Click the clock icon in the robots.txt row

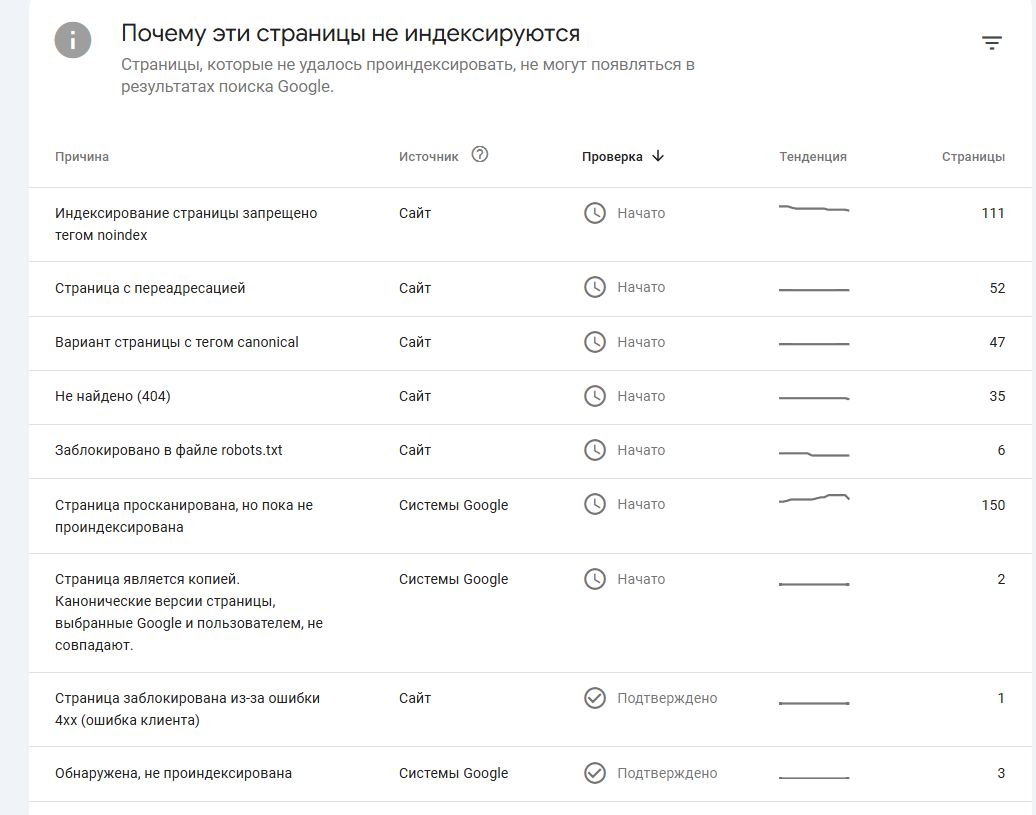[595, 450]
